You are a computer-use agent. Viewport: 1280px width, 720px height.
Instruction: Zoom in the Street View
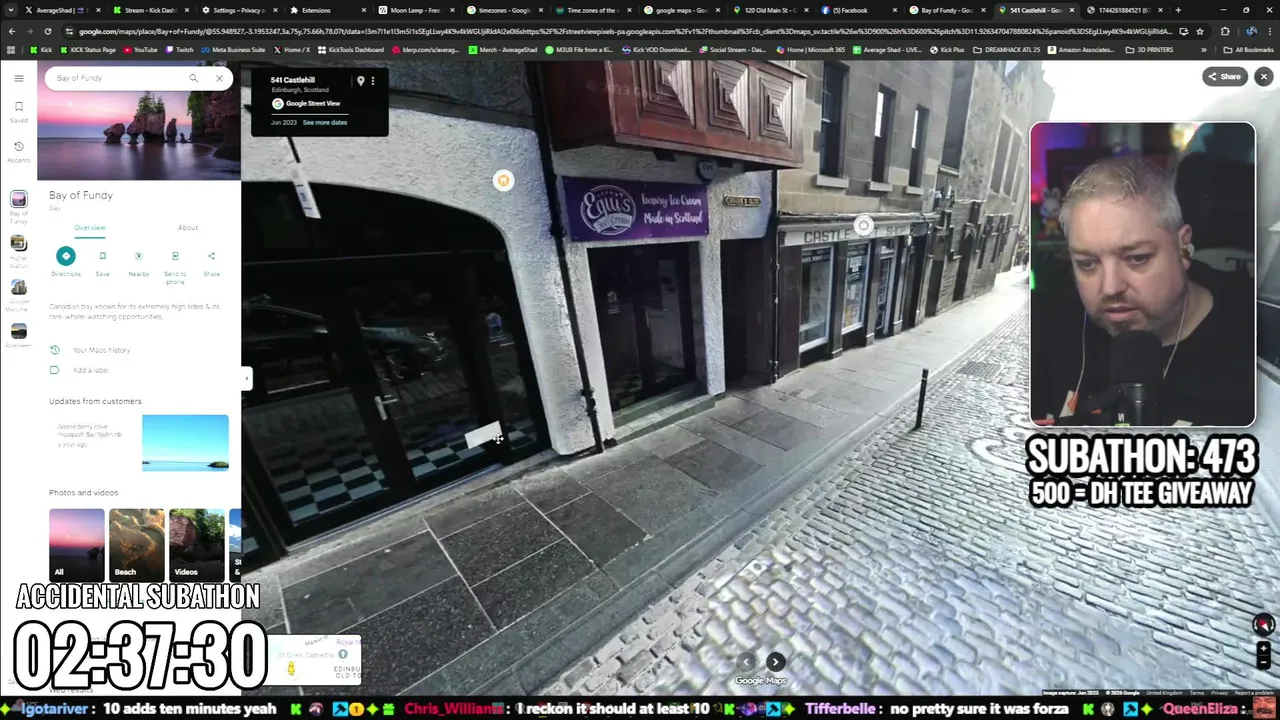coord(1263,649)
